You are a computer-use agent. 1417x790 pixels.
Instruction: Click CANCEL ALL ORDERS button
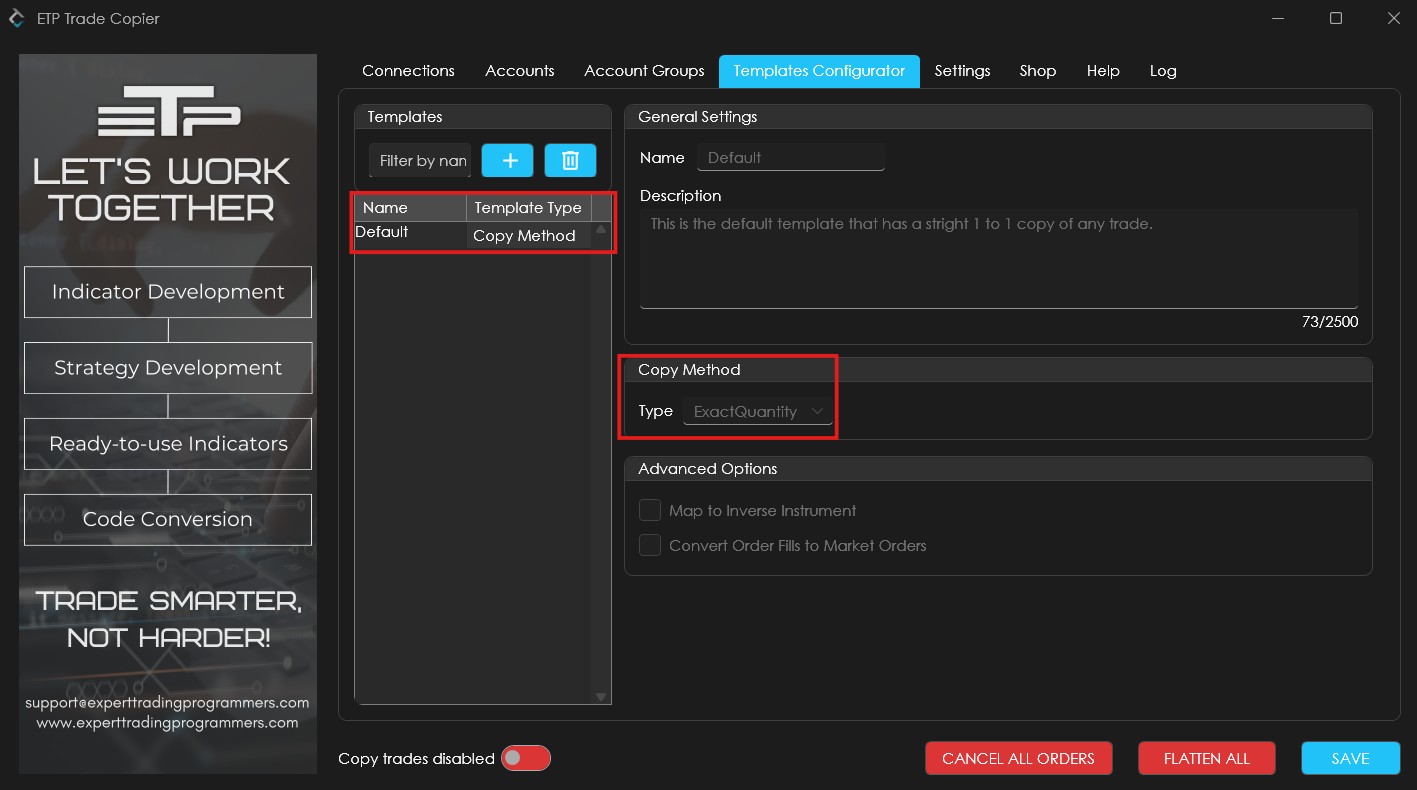click(1018, 758)
